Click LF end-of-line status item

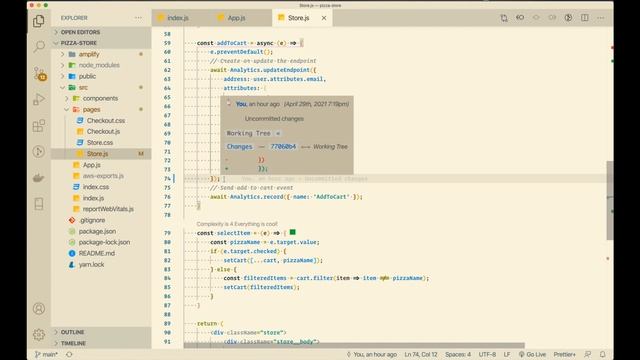coord(507,354)
